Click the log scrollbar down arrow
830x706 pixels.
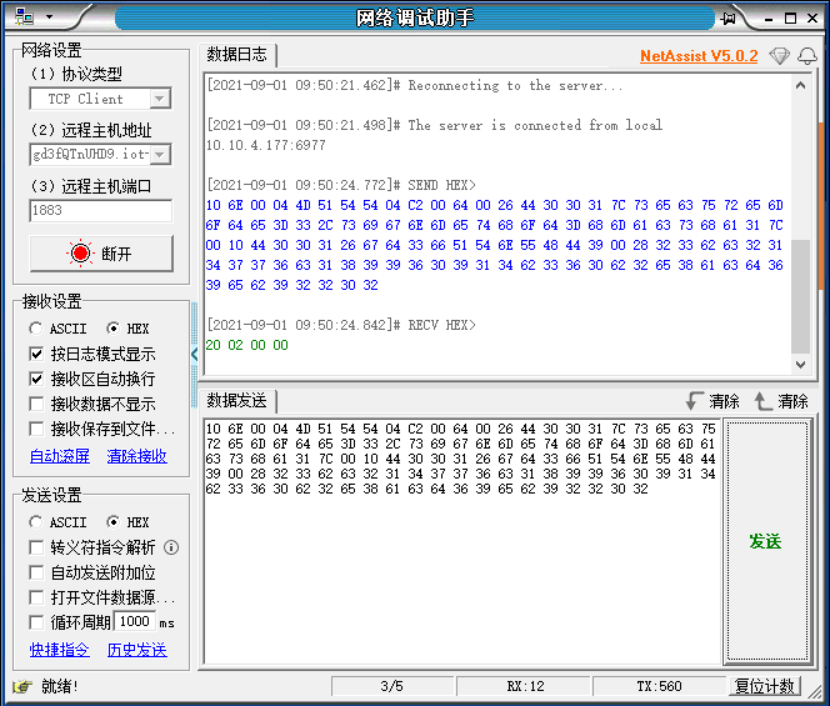(801, 365)
